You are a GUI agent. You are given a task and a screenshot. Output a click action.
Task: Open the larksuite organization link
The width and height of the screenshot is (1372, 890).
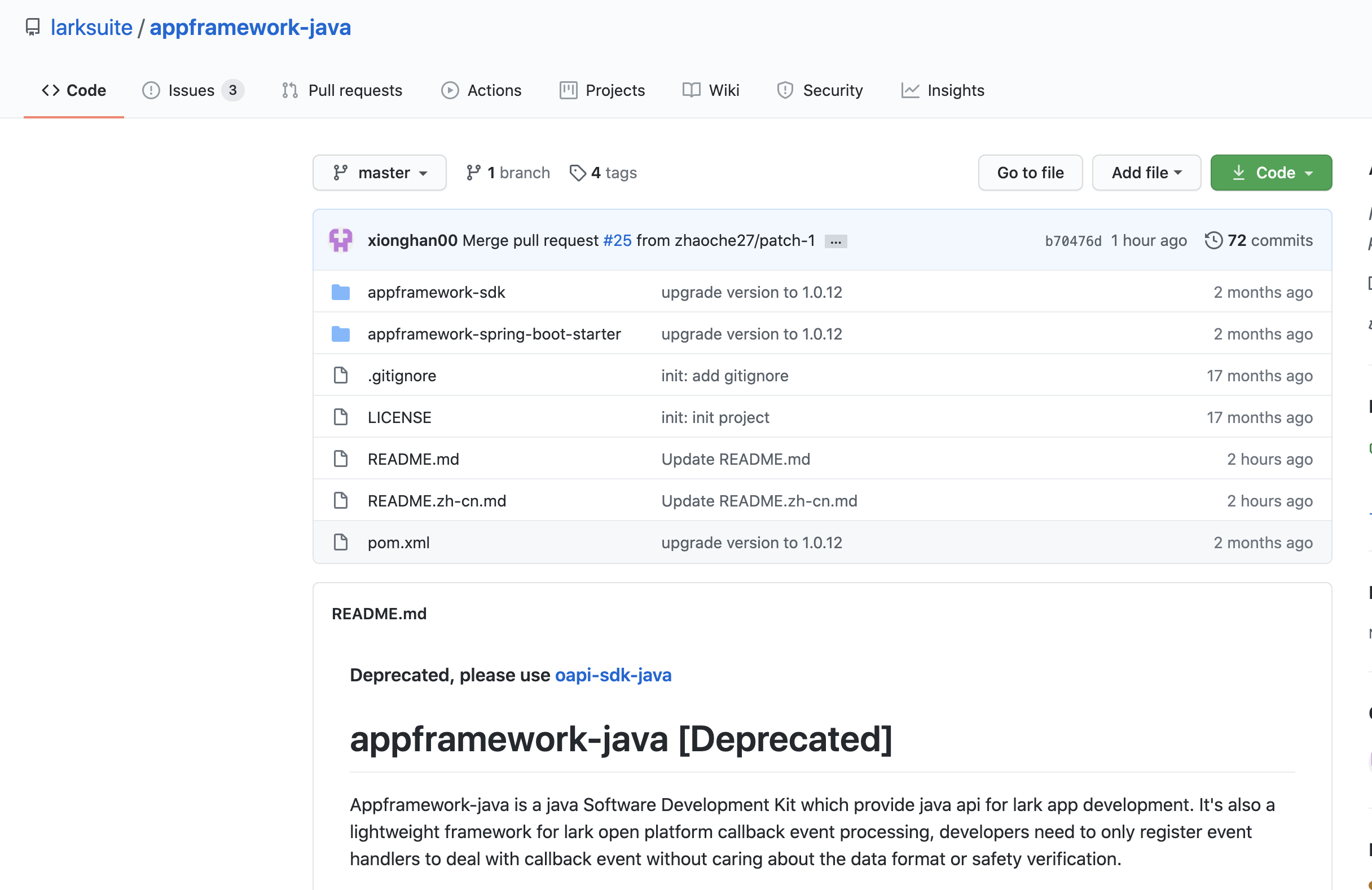coord(91,27)
